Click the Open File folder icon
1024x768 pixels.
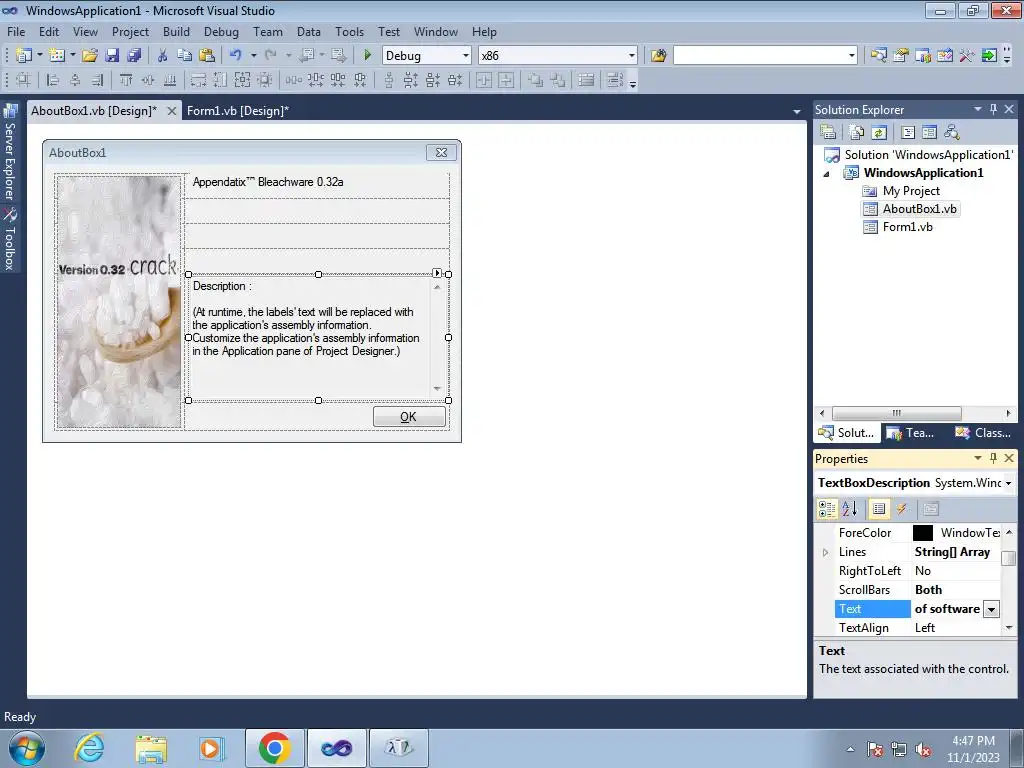click(x=90, y=56)
